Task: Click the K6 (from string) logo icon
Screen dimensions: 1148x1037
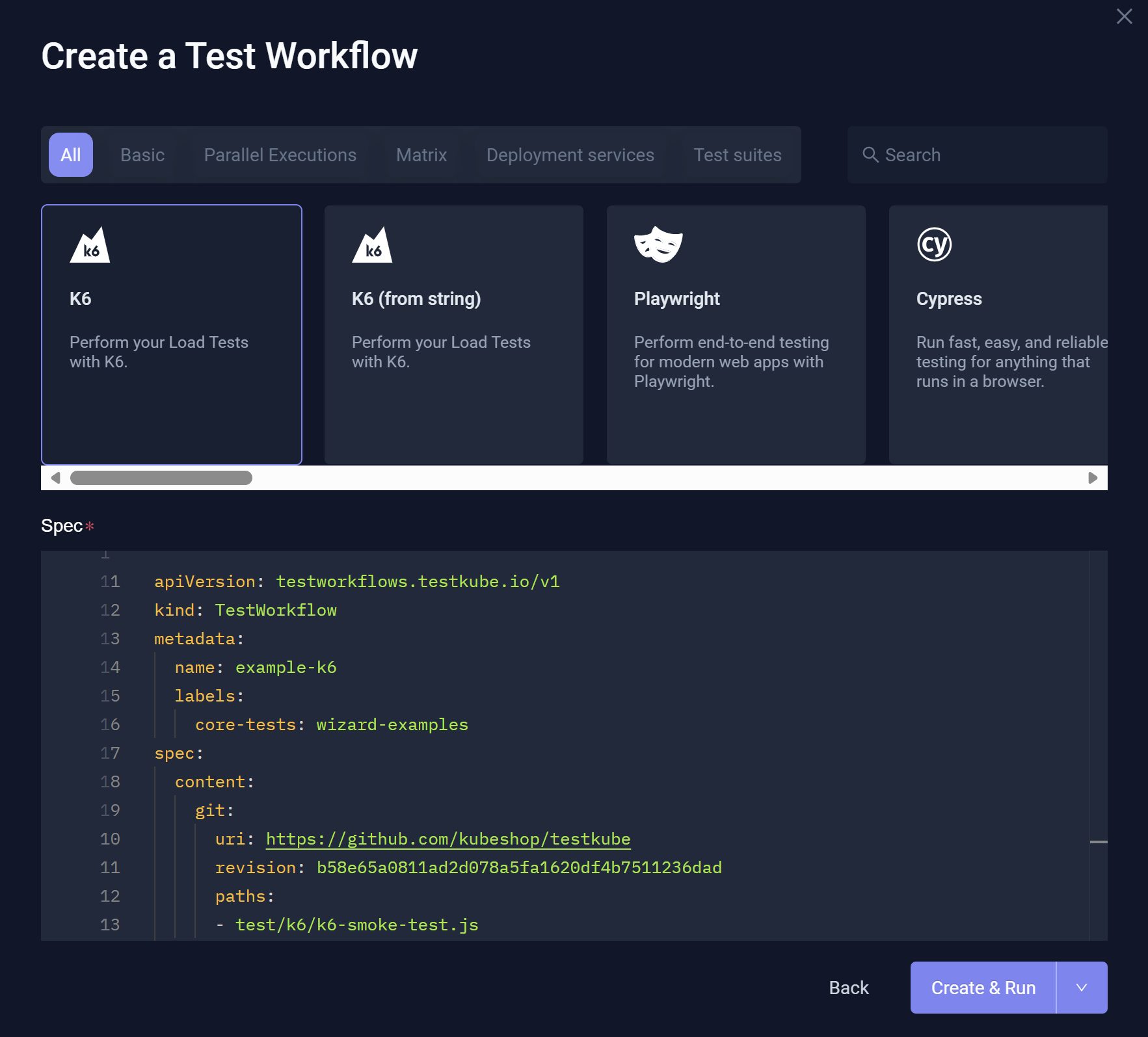Action: pyautogui.click(x=372, y=245)
